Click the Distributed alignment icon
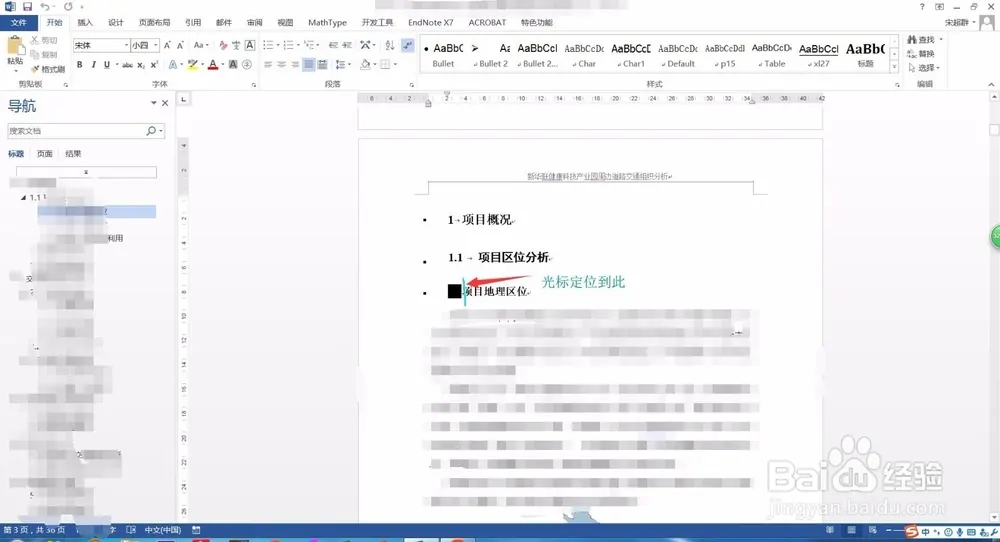1000x542 pixels. point(323,64)
